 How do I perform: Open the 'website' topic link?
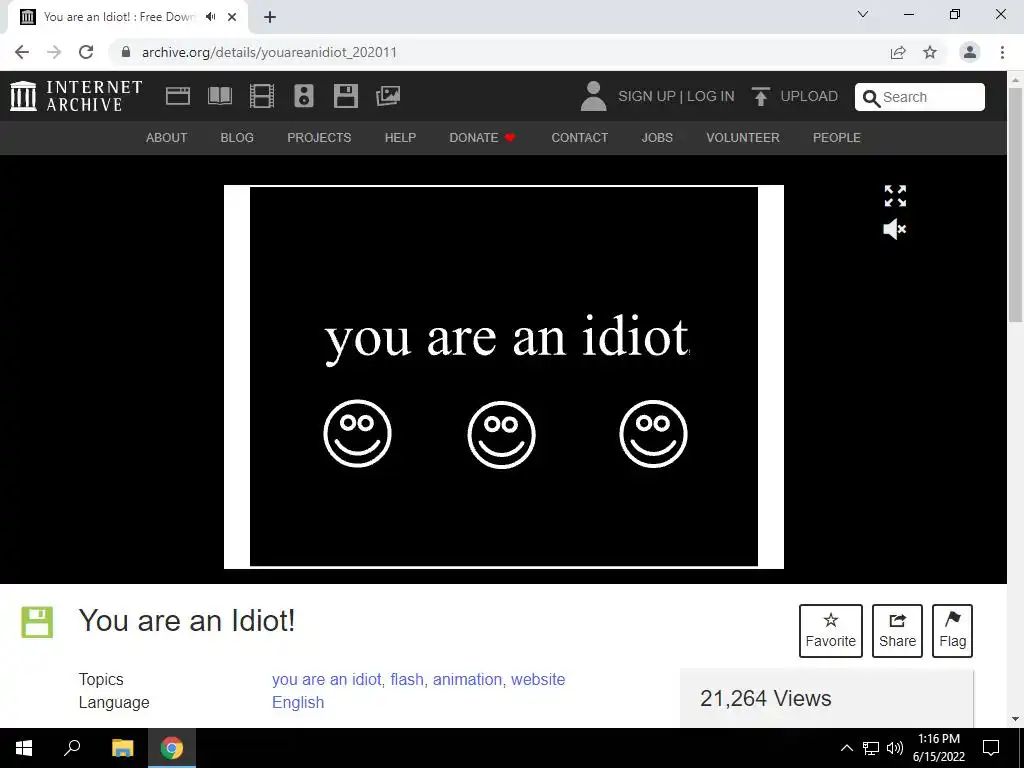click(538, 679)
